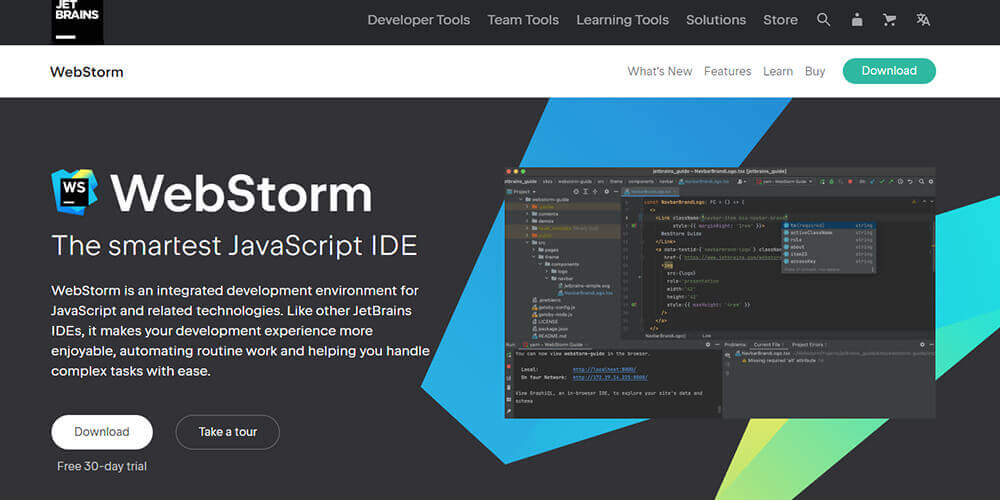This screenshot has width=1000, height=500.
Task: Click the localhost:8000 link in Run console
Action: (x=605, y=369)
